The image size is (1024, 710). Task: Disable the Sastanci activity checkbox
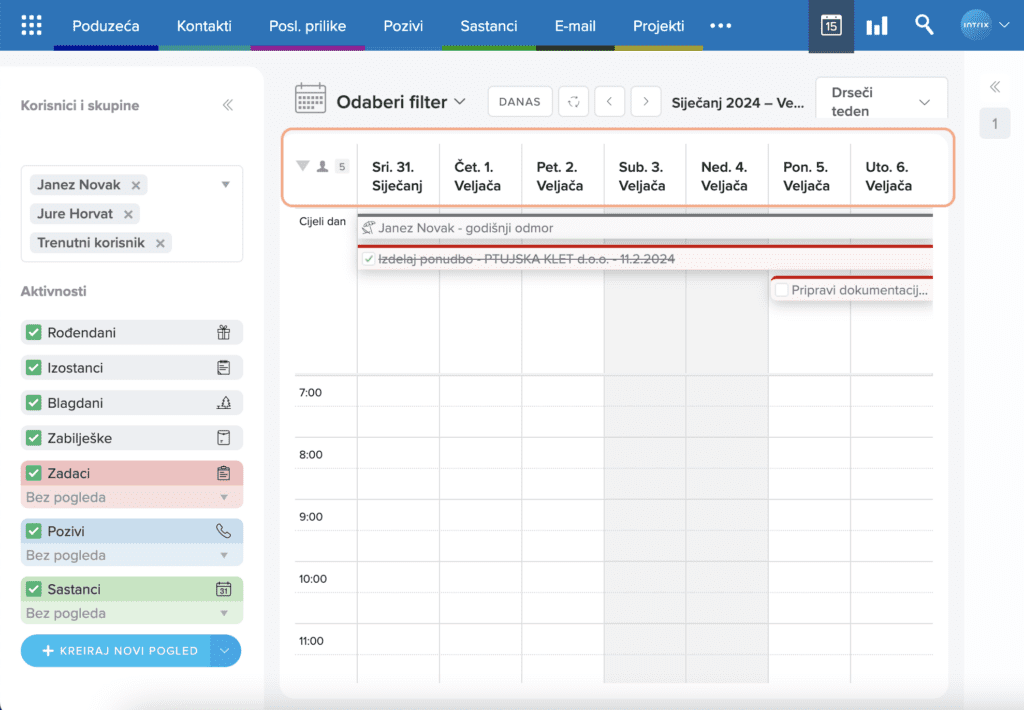(33, 589)
